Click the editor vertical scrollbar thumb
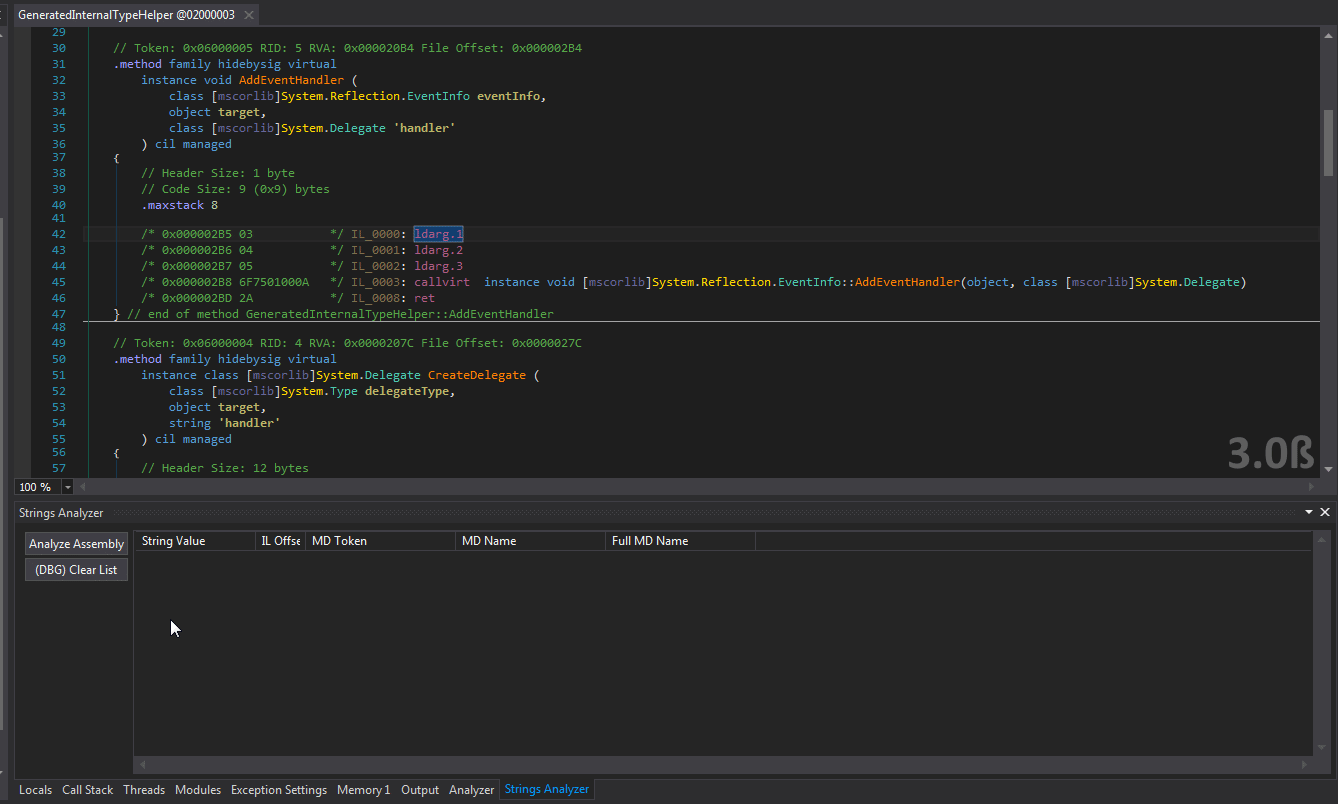Viewport: 1338px width, 804px height. pos(1329,143)
